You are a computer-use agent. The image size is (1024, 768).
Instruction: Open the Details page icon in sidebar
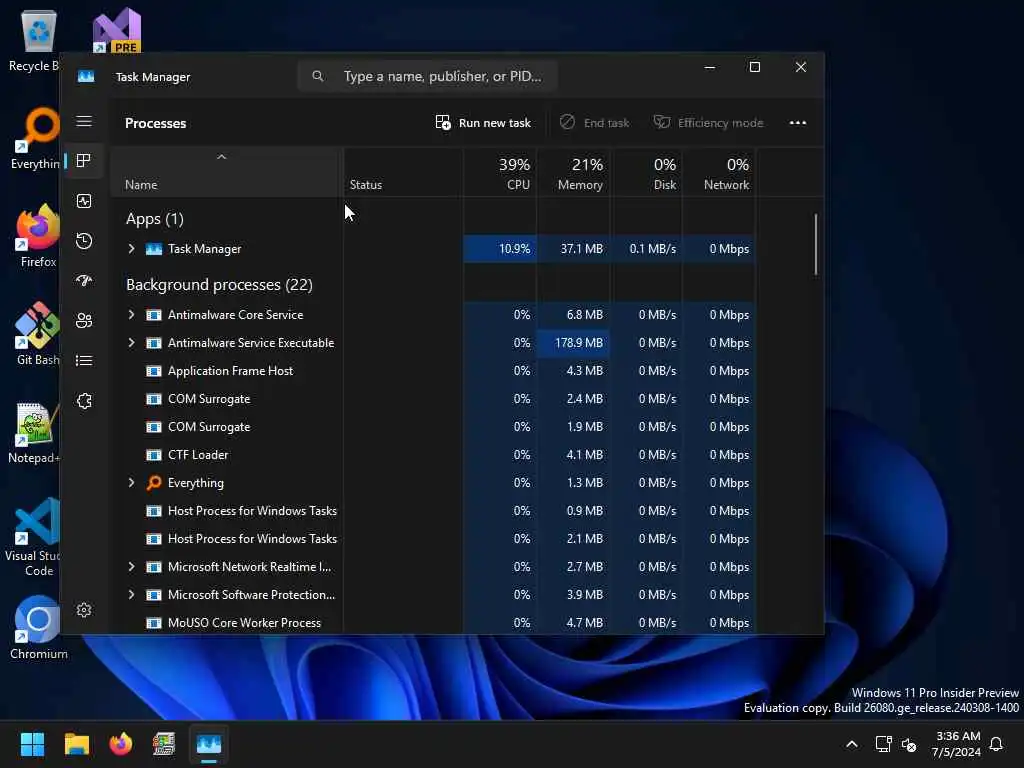tap(84, 360)
